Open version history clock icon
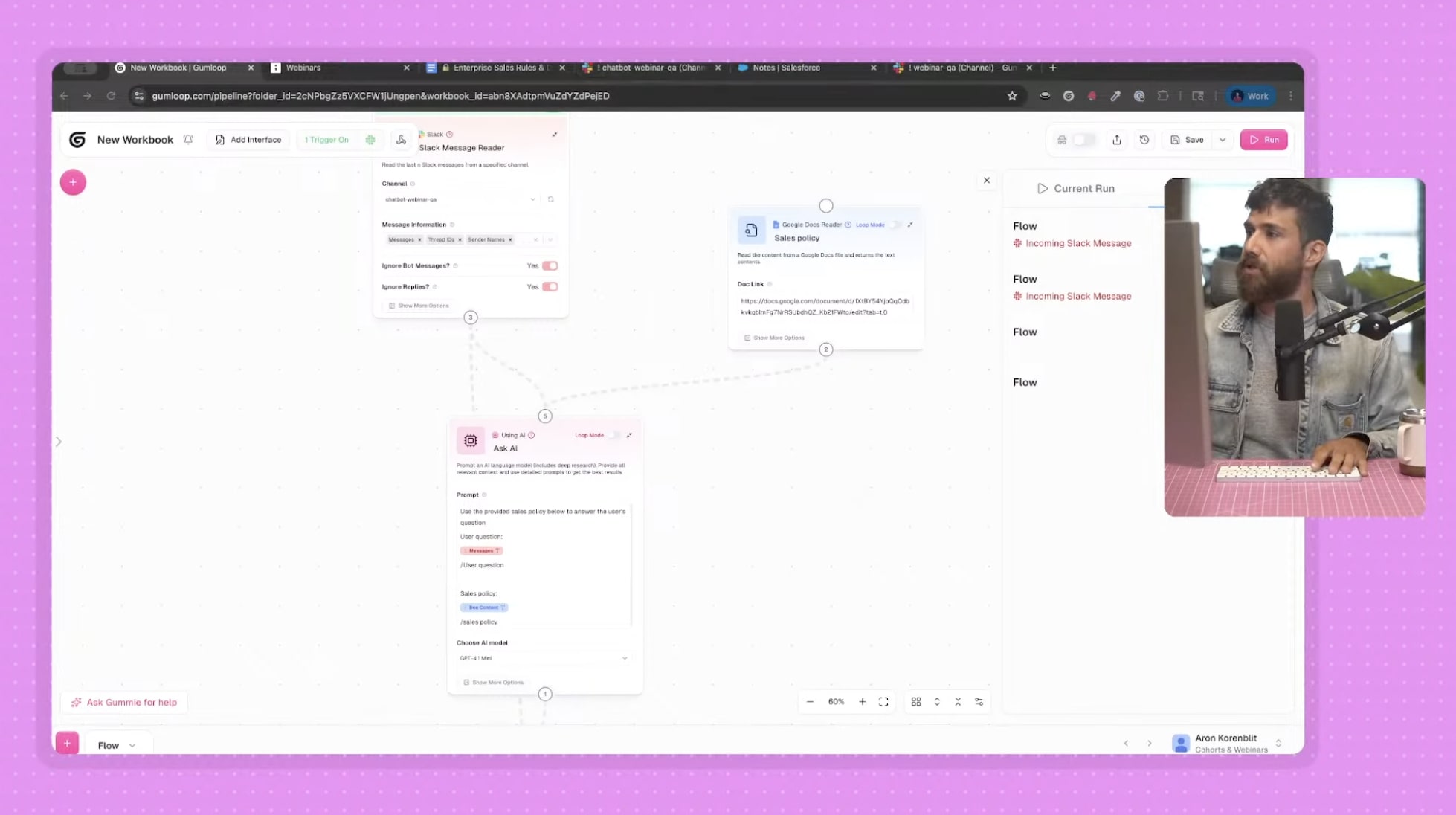This screenshot has width=1456, height=815. [1144, 140]
